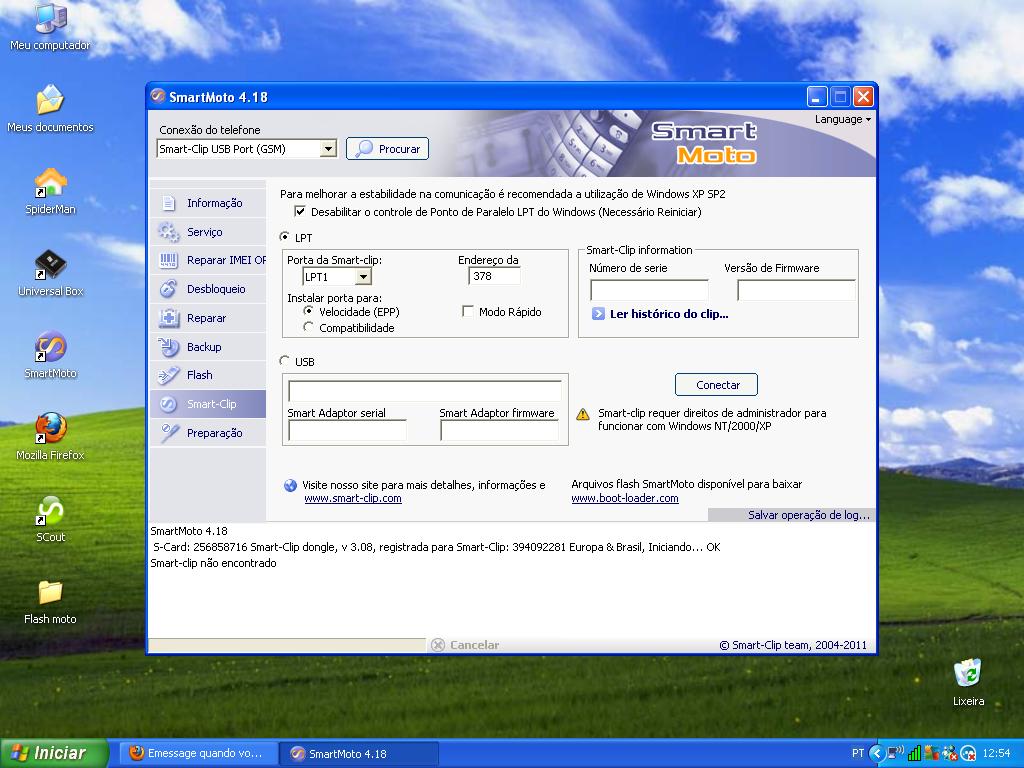Viewport: 1024px width, 768px height.
Task: Select the Serviço gears icon in sidebar
Action: (x=168, y=232)
